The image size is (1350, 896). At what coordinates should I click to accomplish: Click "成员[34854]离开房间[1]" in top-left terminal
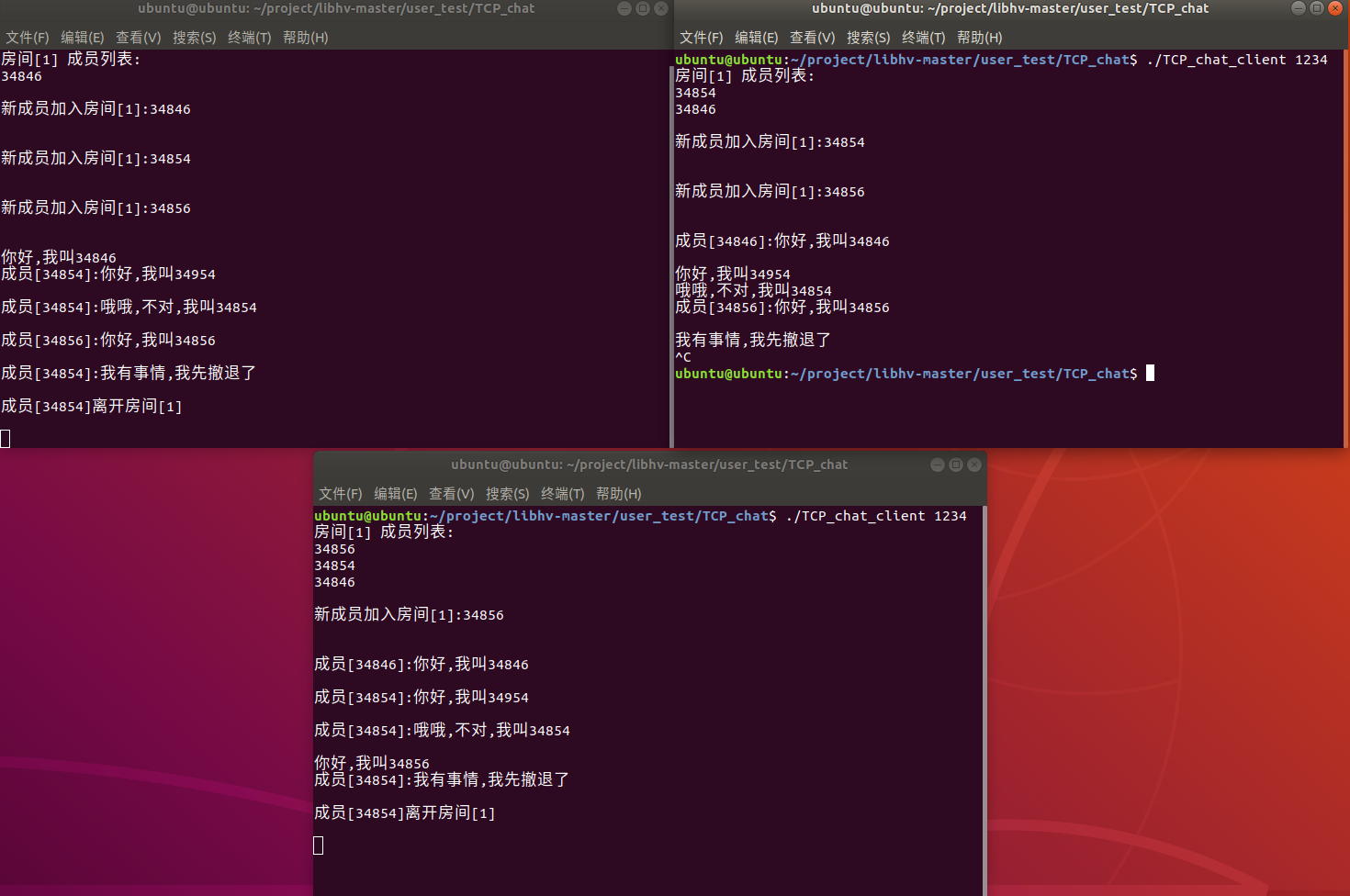[92, 406]
